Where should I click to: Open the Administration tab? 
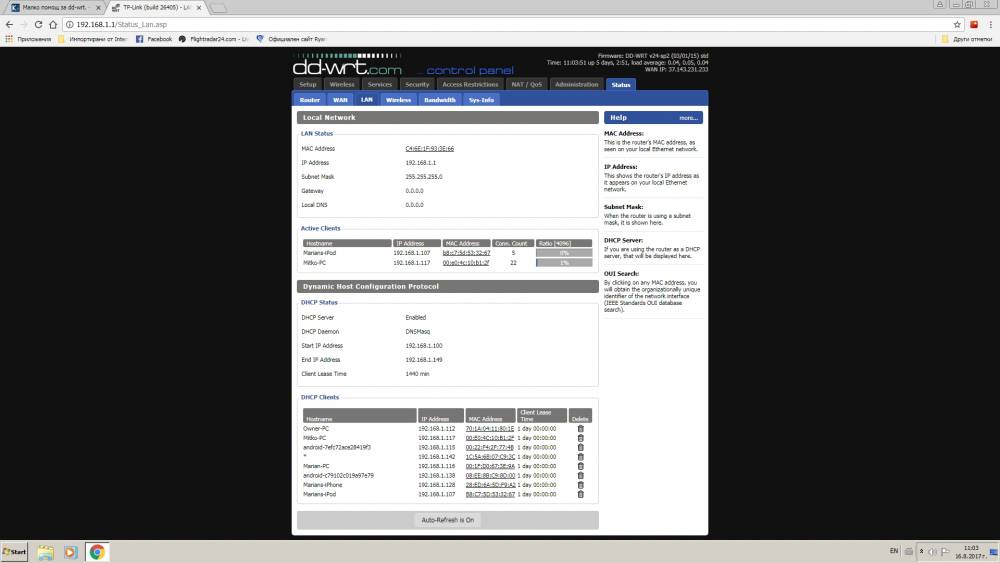click(x=577, y=84)
